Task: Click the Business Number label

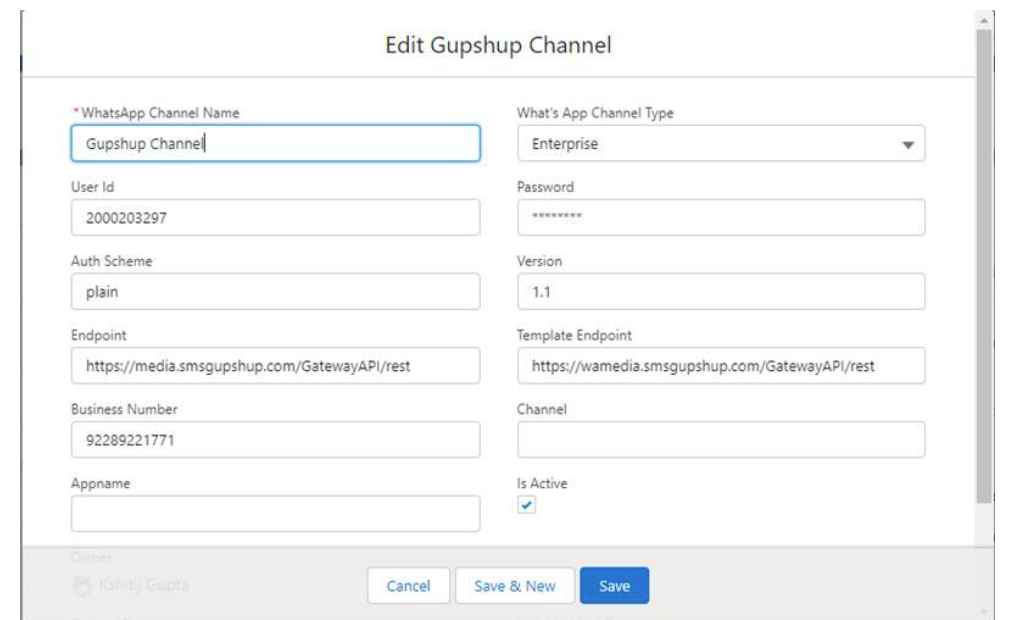Action: (x=124, y=409)
